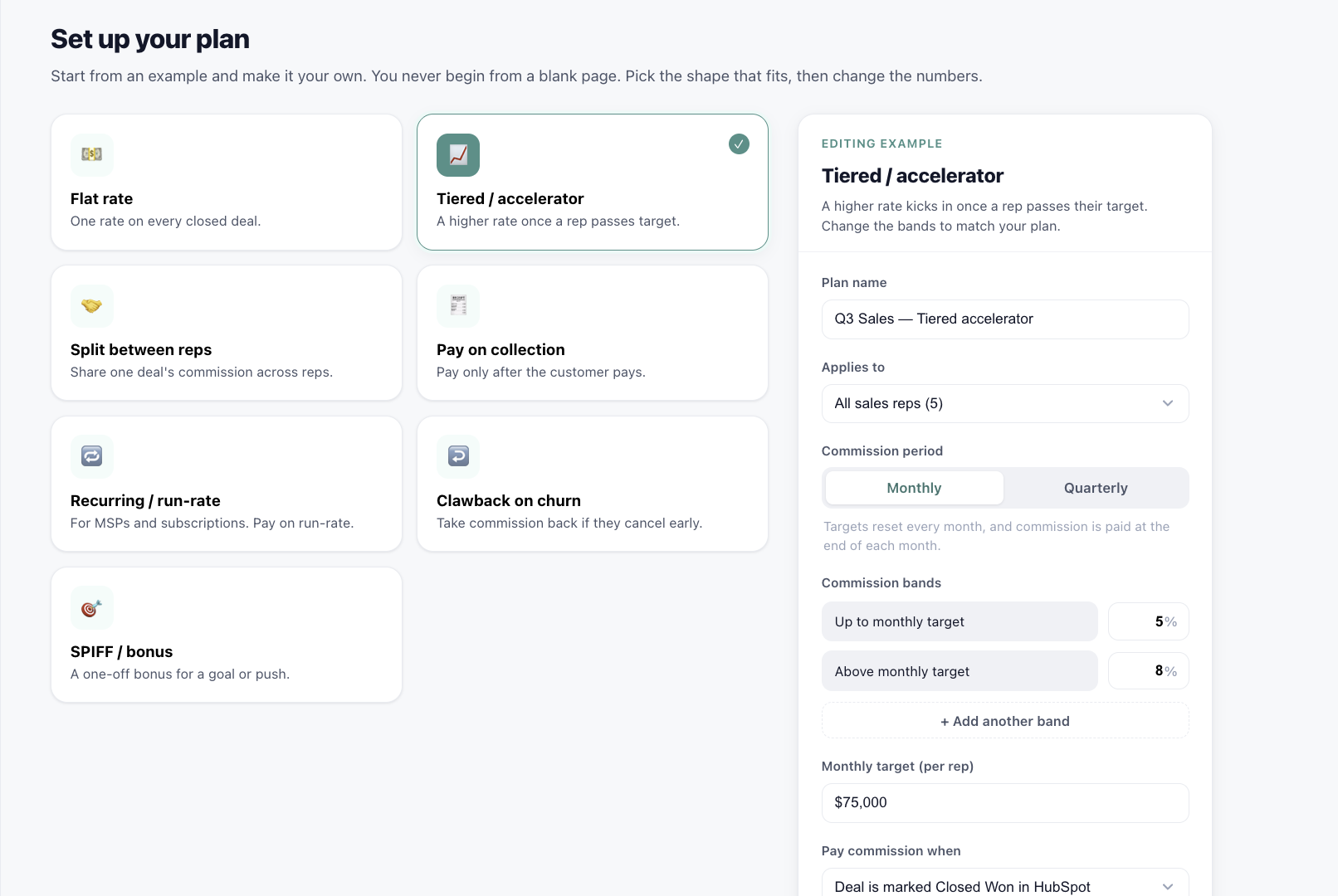Click the Pay commission when chevron
Image resolution: width=1338 pixels, height=896 pixels.
[x=1168, y=886]
